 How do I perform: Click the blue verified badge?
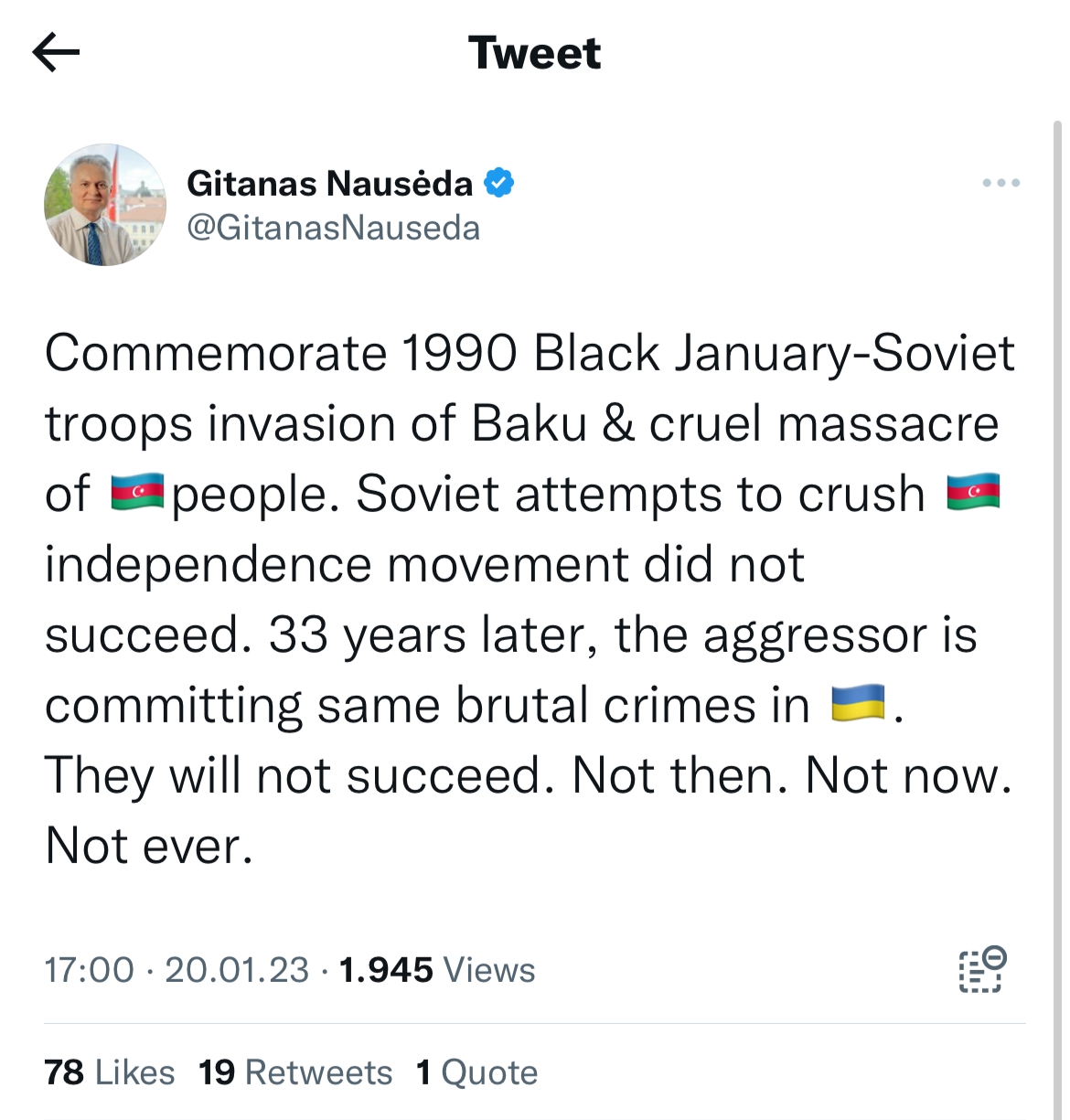(498, 184)
